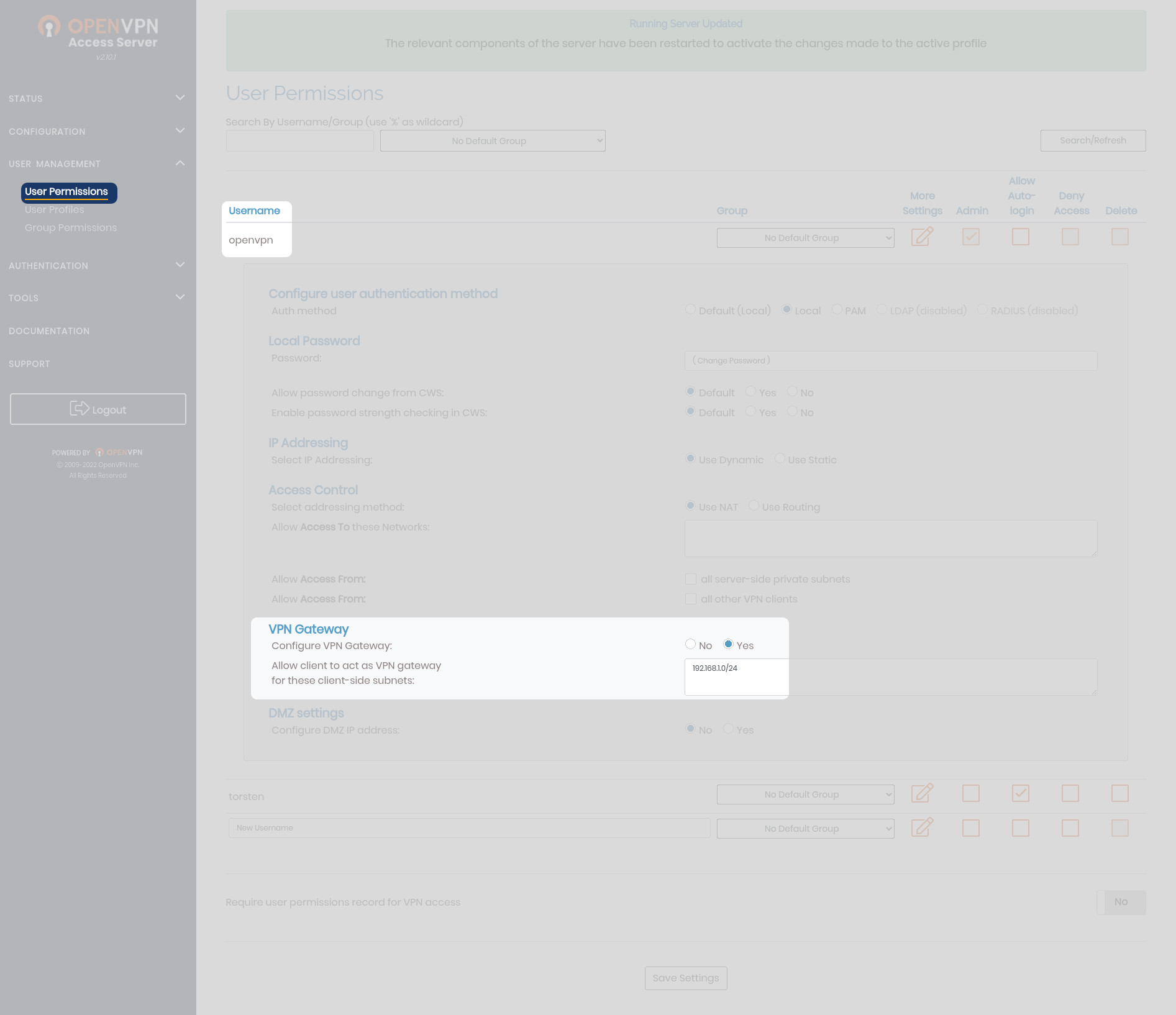
Task: Click the OpenVPN Access Server logo
Action: (x=98, y=34)
